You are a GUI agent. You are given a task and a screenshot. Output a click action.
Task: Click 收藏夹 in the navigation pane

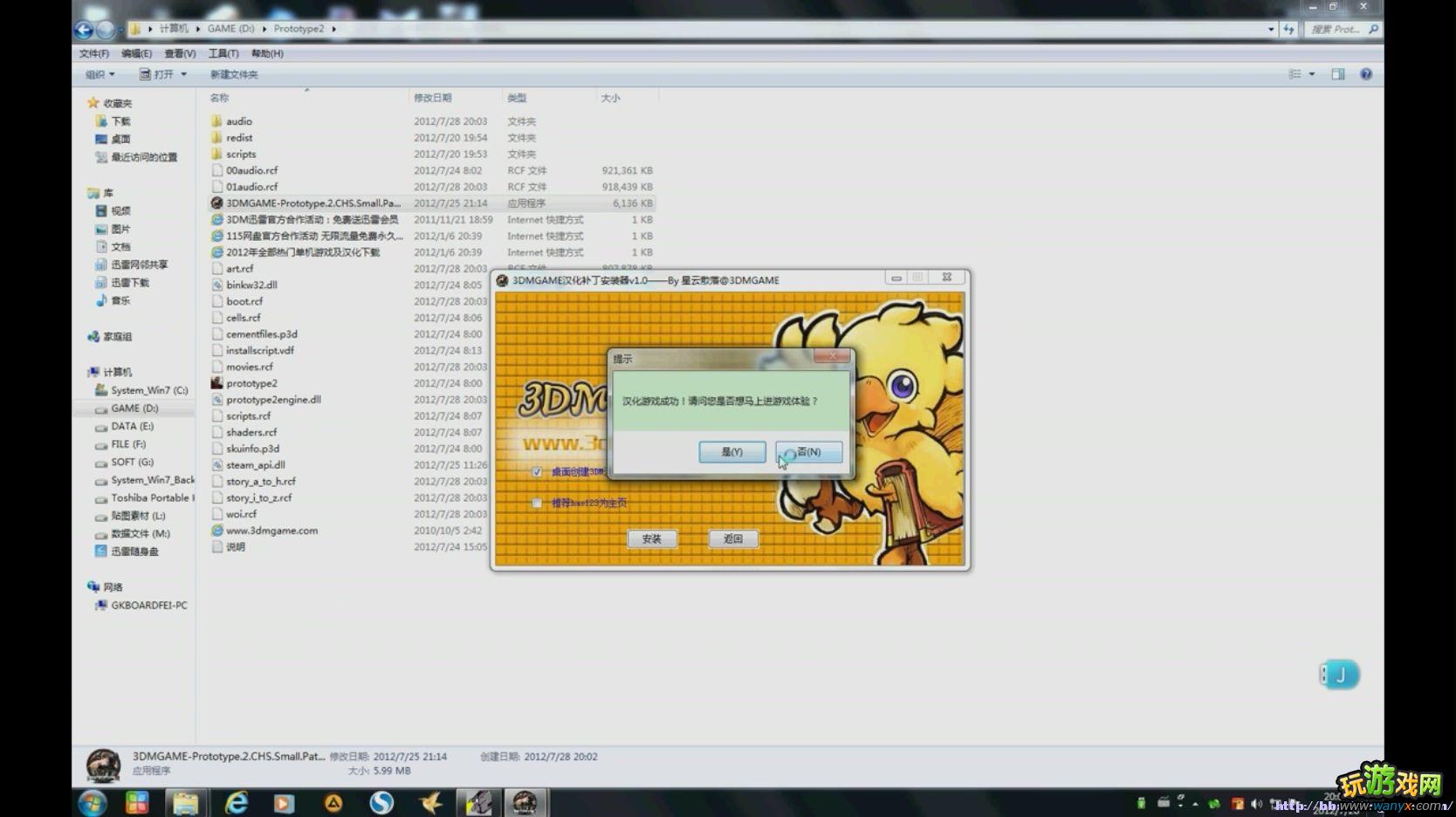pyautogui.click(x=118, y=103)
